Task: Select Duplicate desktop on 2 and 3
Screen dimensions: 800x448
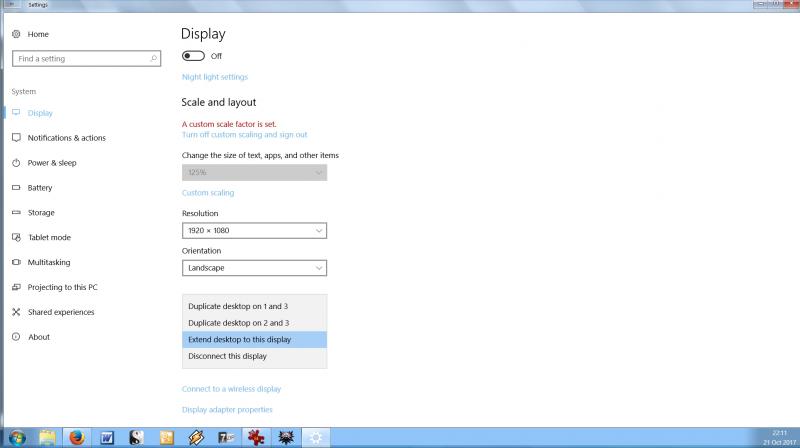Action: point(238,323)
